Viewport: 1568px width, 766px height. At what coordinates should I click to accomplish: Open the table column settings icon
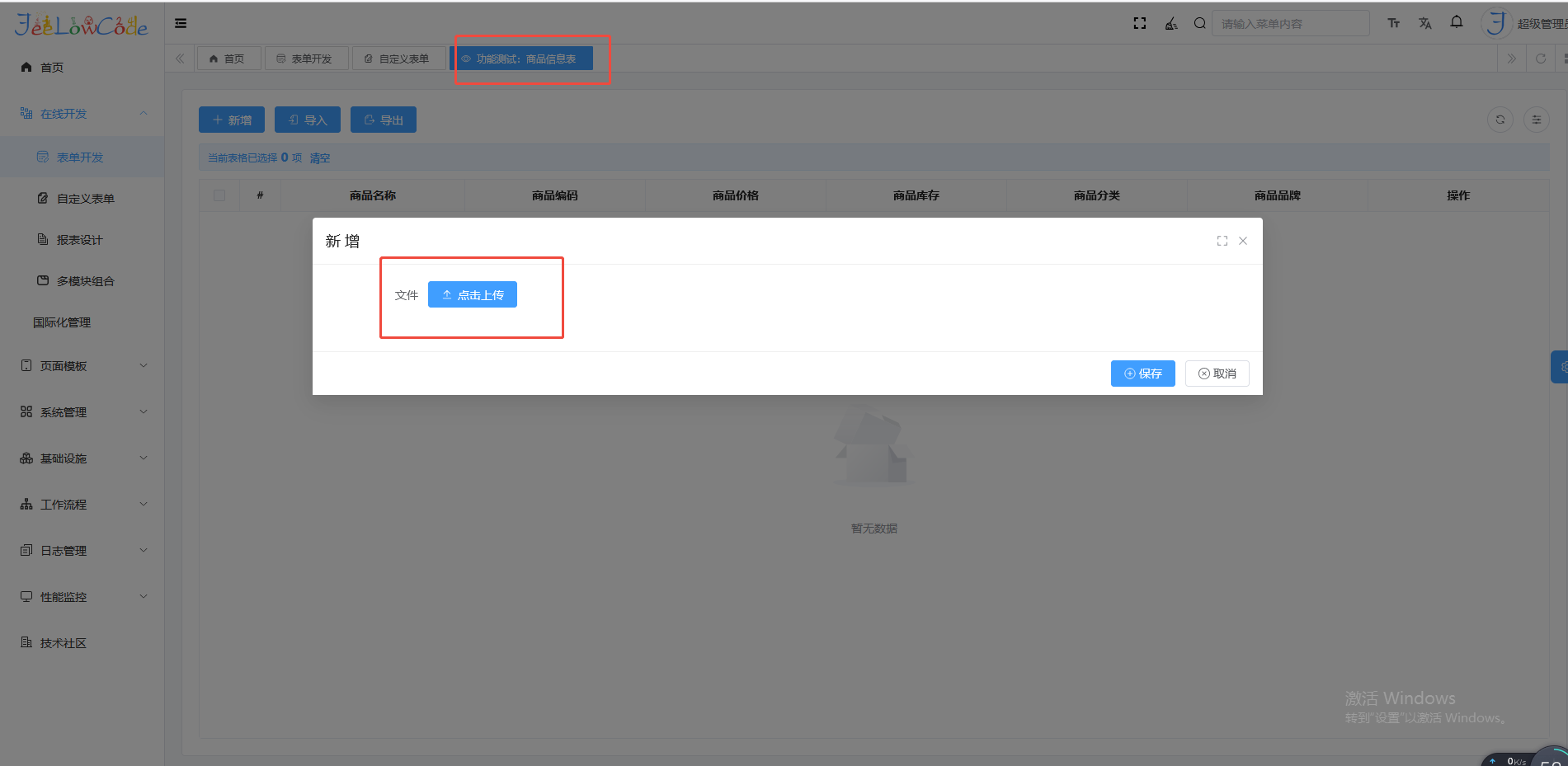tap(1536, 120)
